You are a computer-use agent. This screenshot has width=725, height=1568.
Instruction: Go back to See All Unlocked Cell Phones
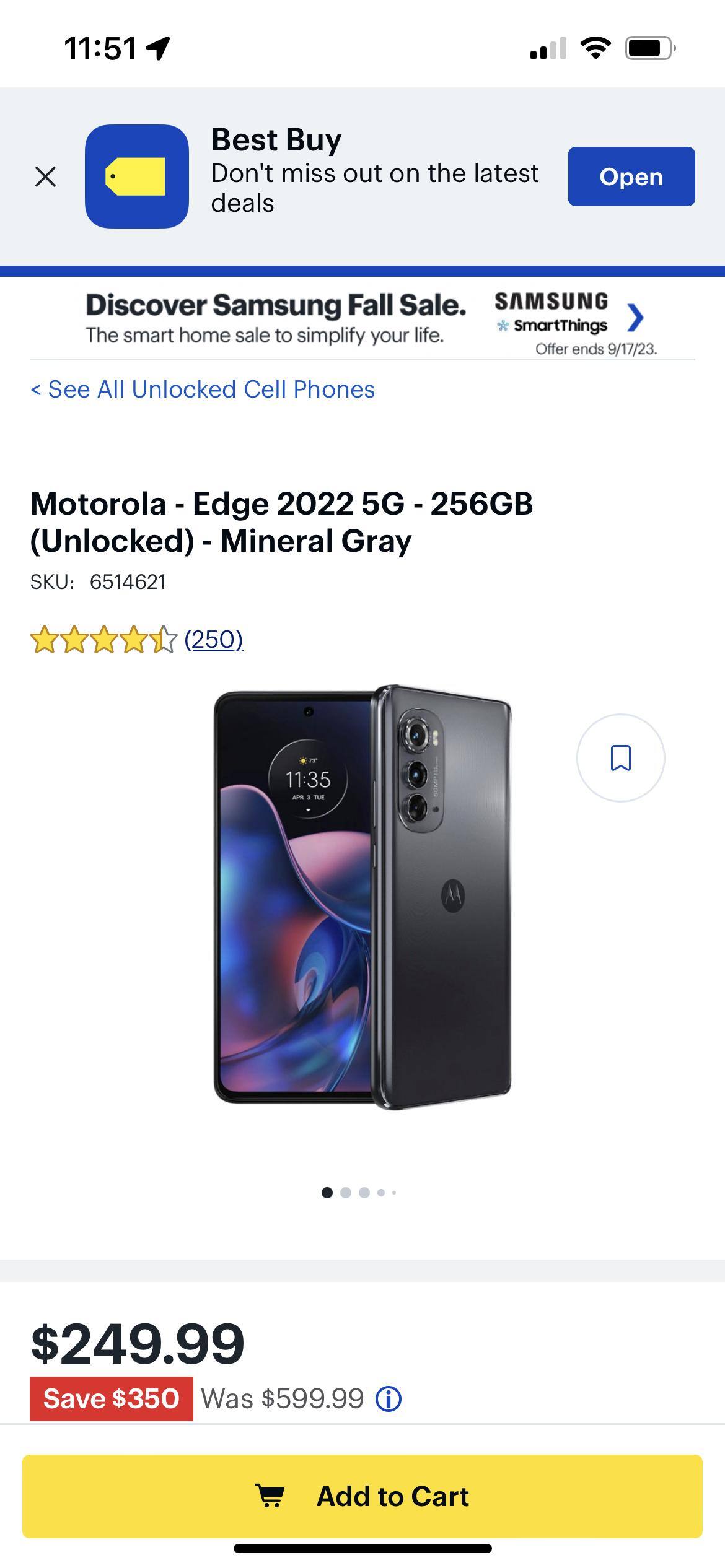[x=203, y=390]
